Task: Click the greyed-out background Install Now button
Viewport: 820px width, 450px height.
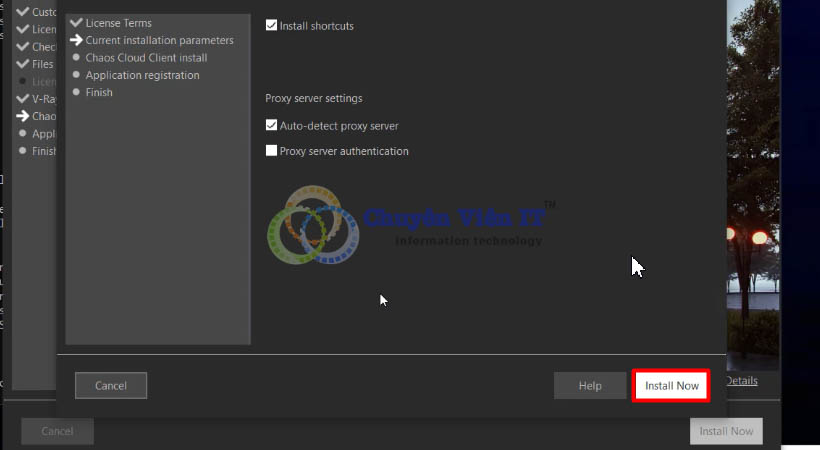Action: click(x=726, y=431)
